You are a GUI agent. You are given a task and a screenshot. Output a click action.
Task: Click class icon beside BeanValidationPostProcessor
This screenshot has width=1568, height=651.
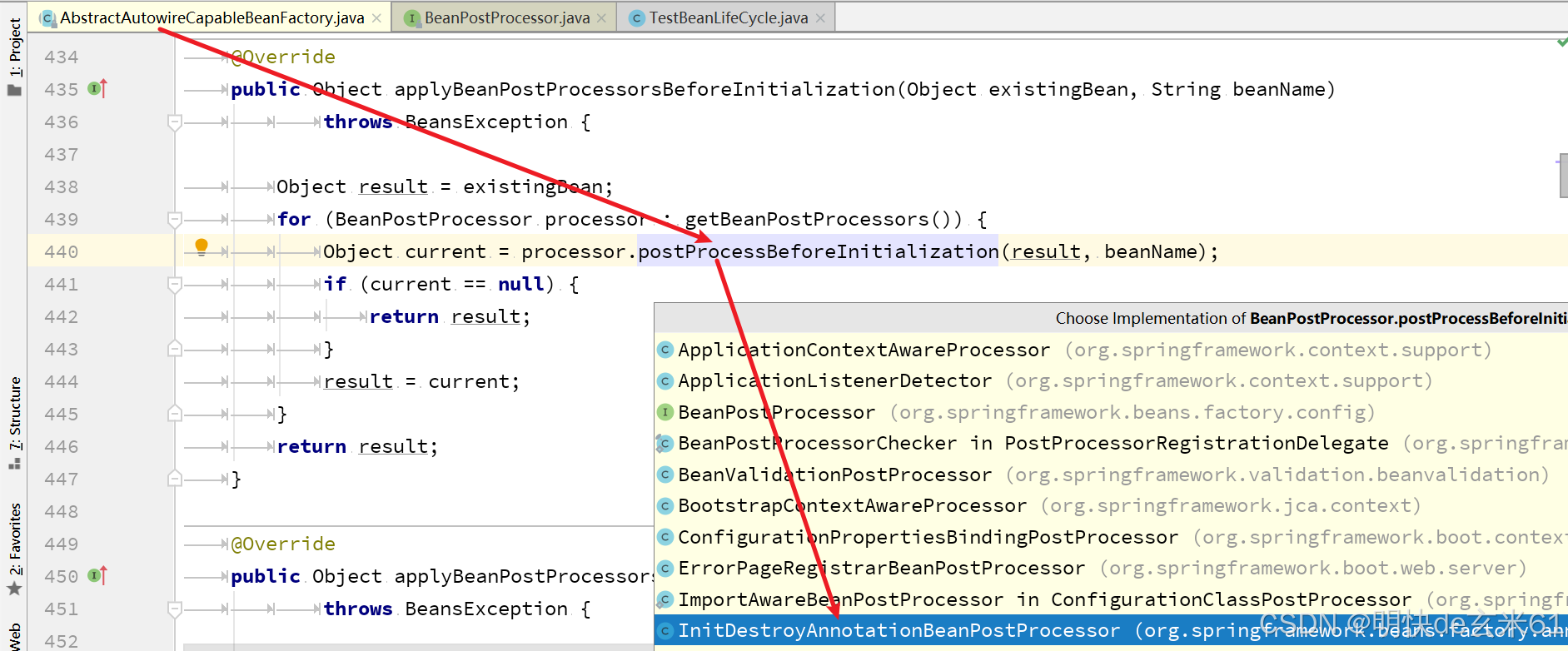(665, 475)
